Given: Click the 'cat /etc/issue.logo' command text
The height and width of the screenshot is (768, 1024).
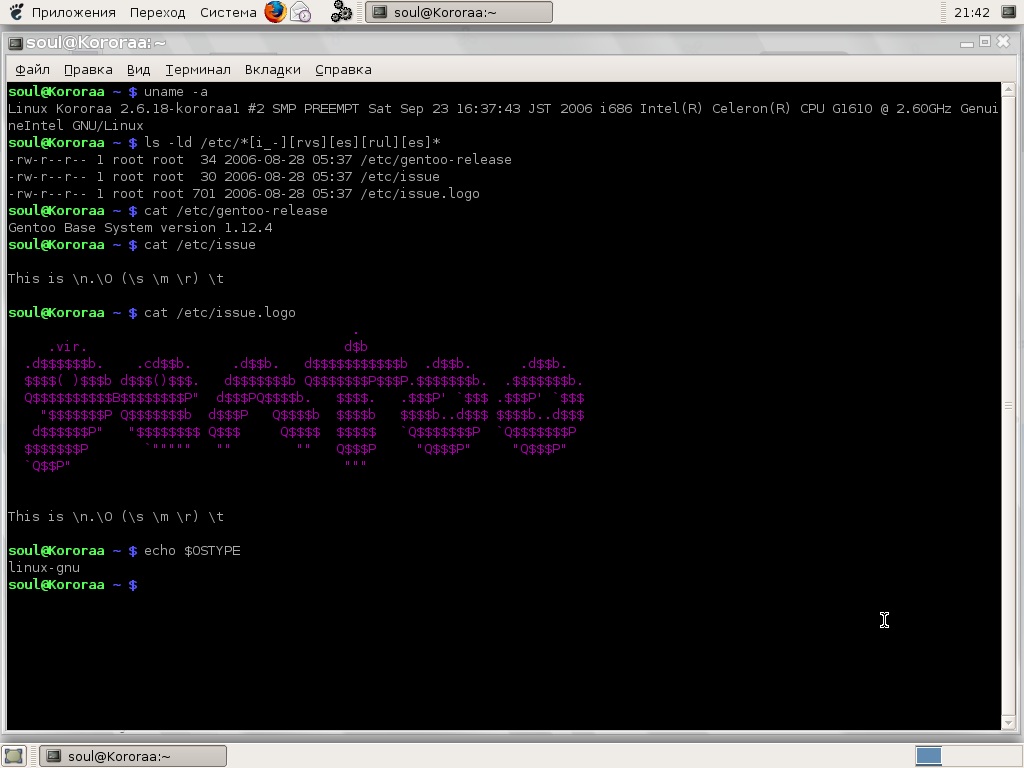Looking at the screenshot, I should point(219,312).
